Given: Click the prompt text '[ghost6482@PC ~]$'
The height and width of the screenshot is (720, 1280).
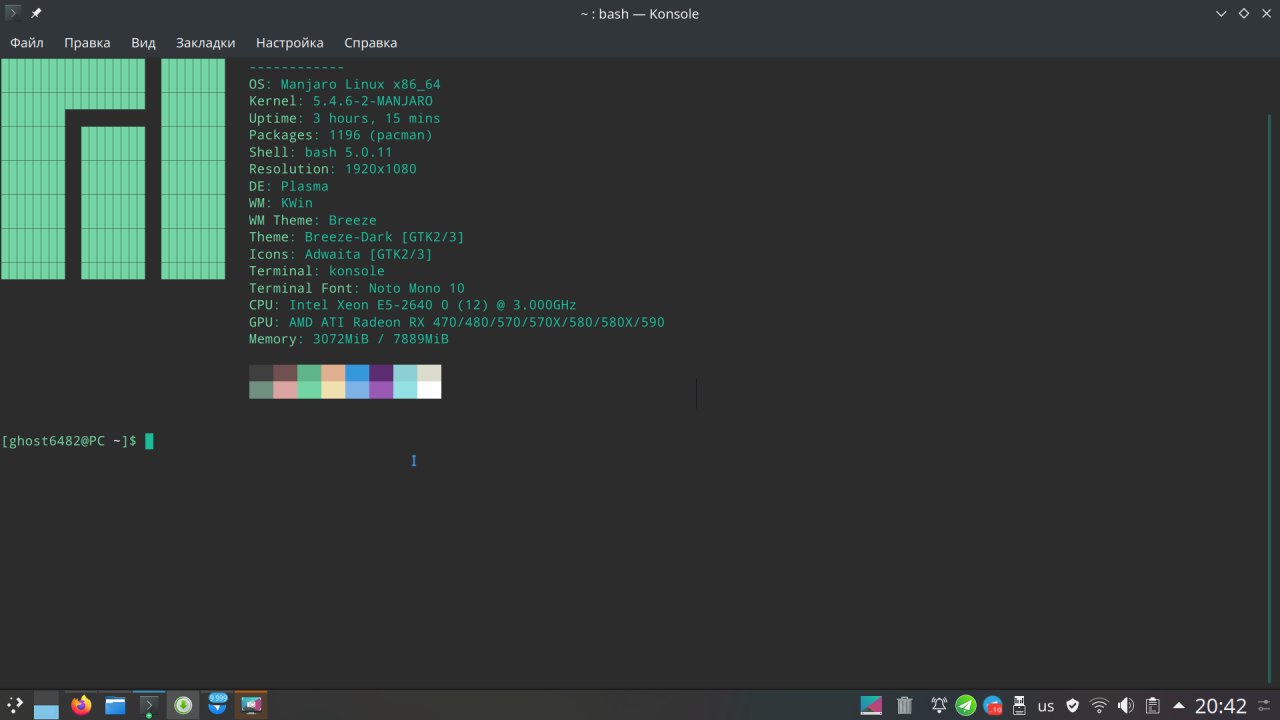Looking at the screenshot, I should 70,441.
